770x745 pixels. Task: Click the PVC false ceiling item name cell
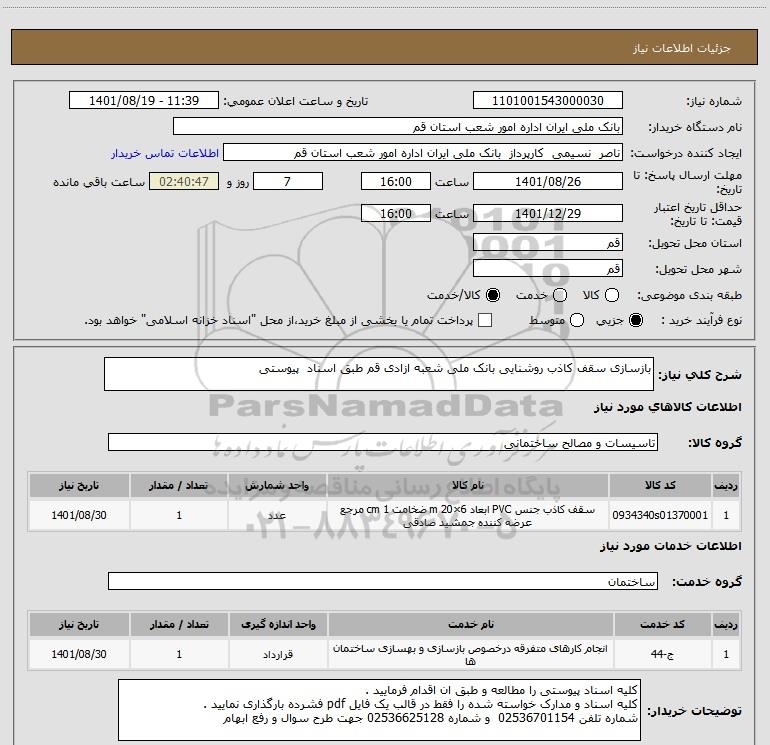pyautogui.click(x=468, y=515)
